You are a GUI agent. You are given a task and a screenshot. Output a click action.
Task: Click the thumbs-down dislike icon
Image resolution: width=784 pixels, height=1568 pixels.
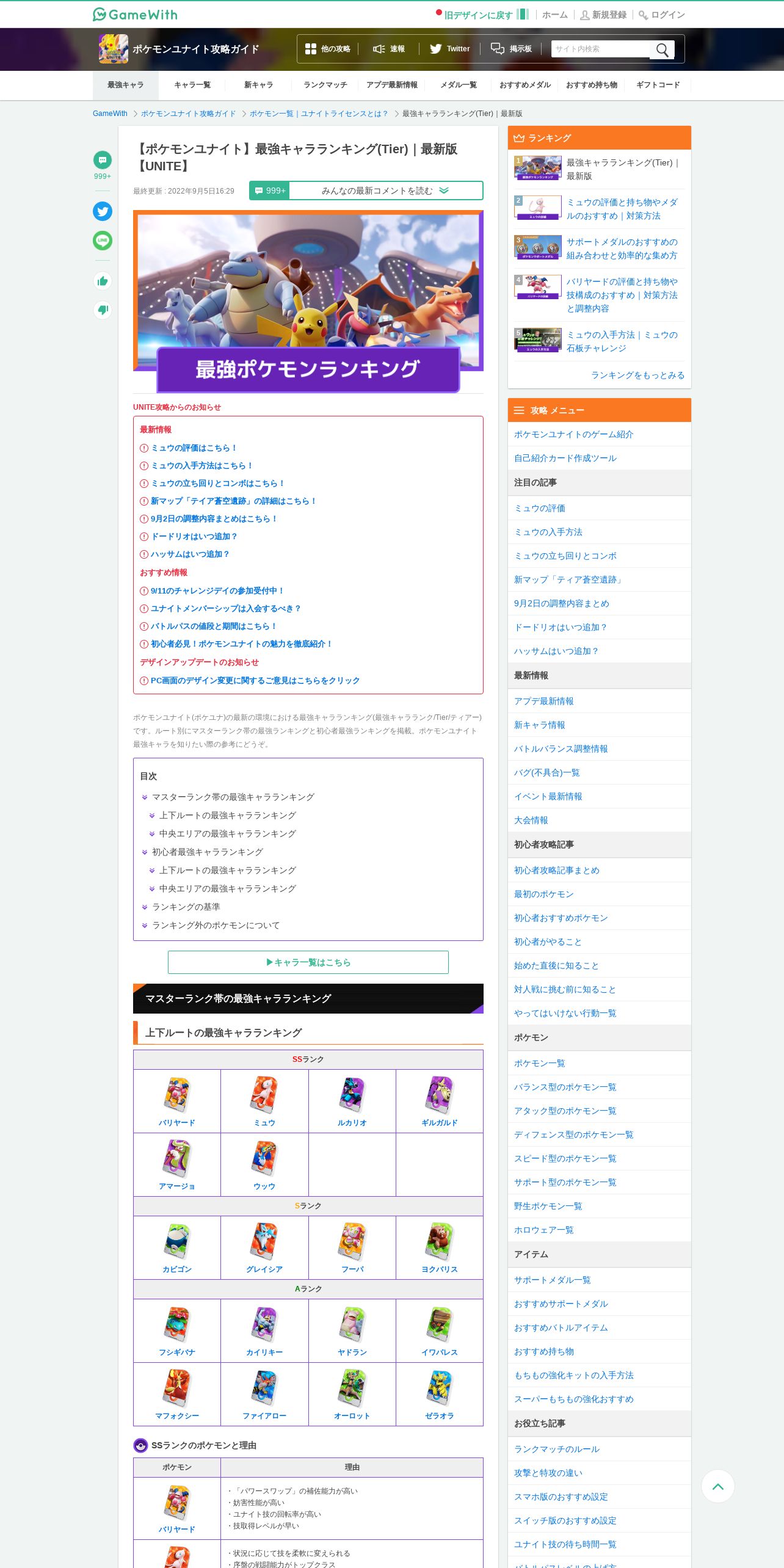pyautogui.click(x=103, y=310)
